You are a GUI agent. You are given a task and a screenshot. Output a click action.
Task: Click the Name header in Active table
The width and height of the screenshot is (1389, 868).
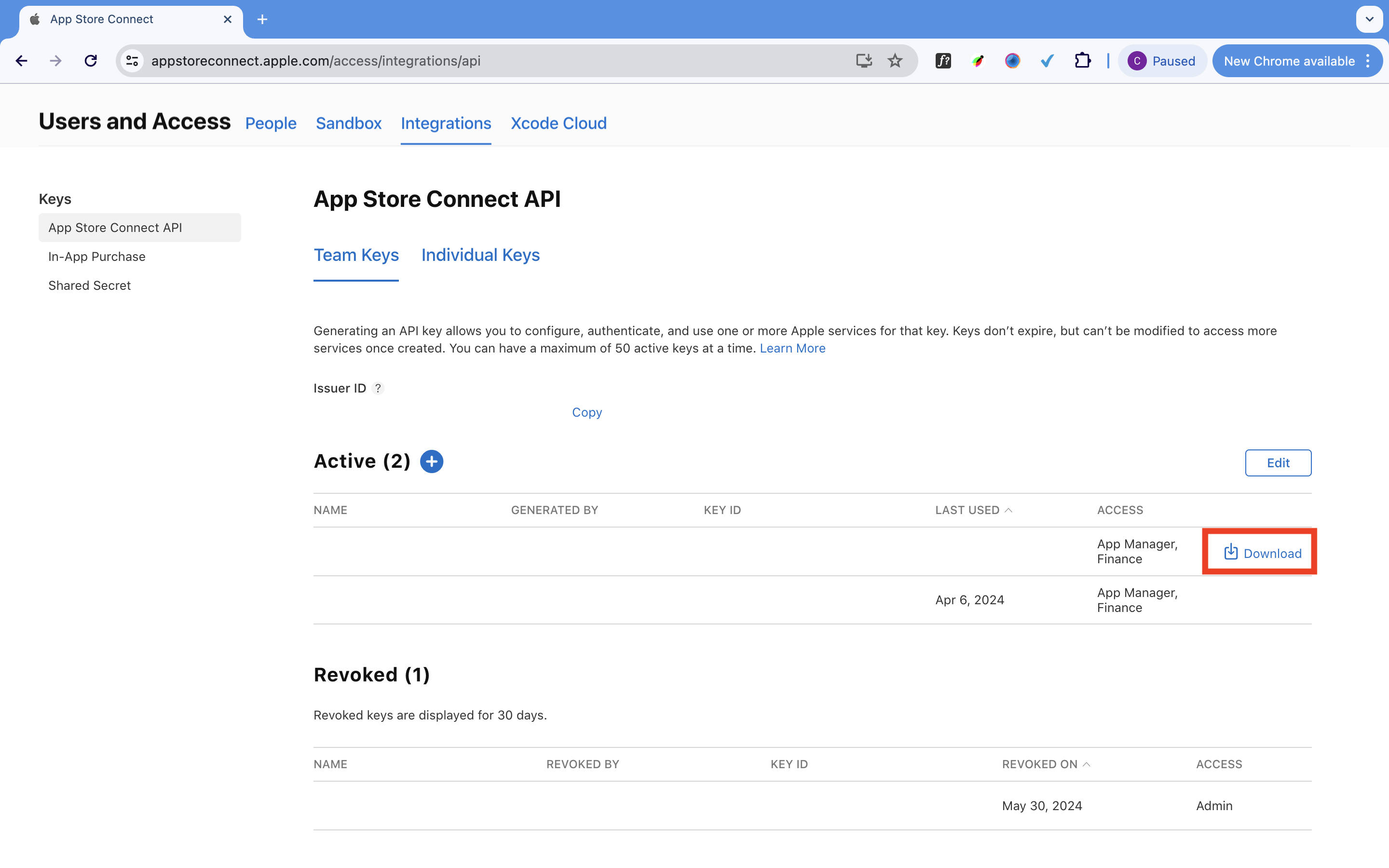pyautogui.click(x=330, y=510)
